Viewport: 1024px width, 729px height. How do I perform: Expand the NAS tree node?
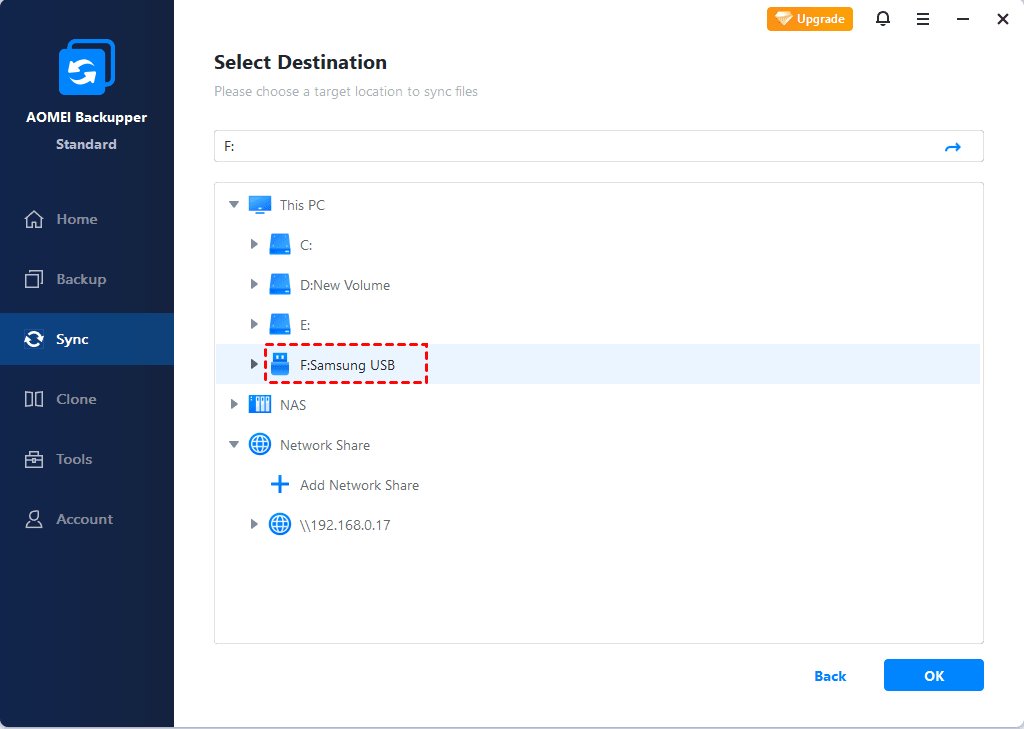click(x=234, y=405)
